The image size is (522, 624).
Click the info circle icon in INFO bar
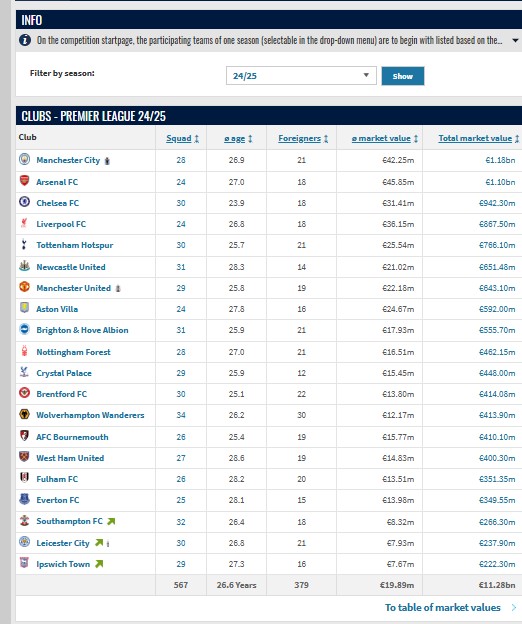click(x=25, y=40)
